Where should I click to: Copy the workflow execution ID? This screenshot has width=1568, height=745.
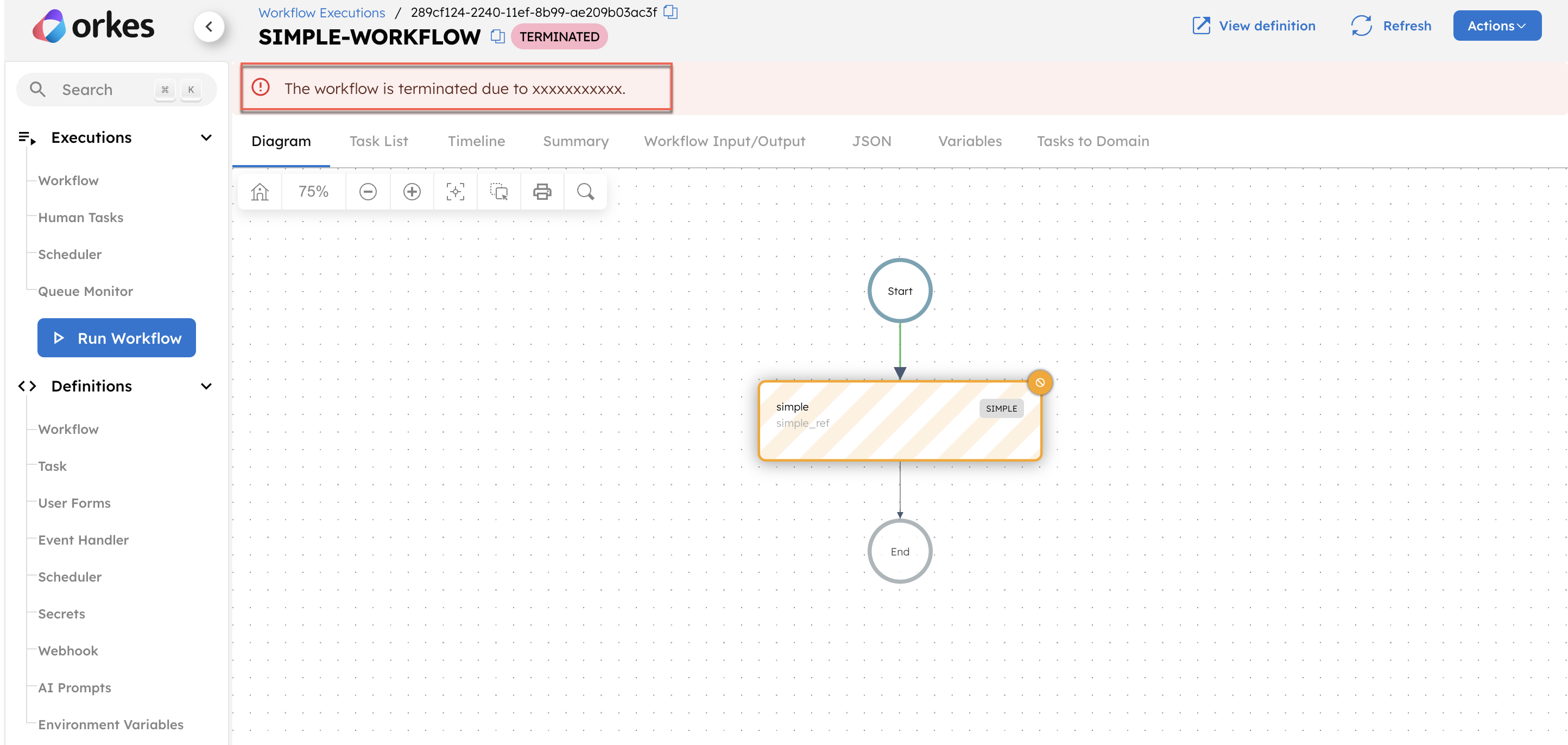click(670, 12)
